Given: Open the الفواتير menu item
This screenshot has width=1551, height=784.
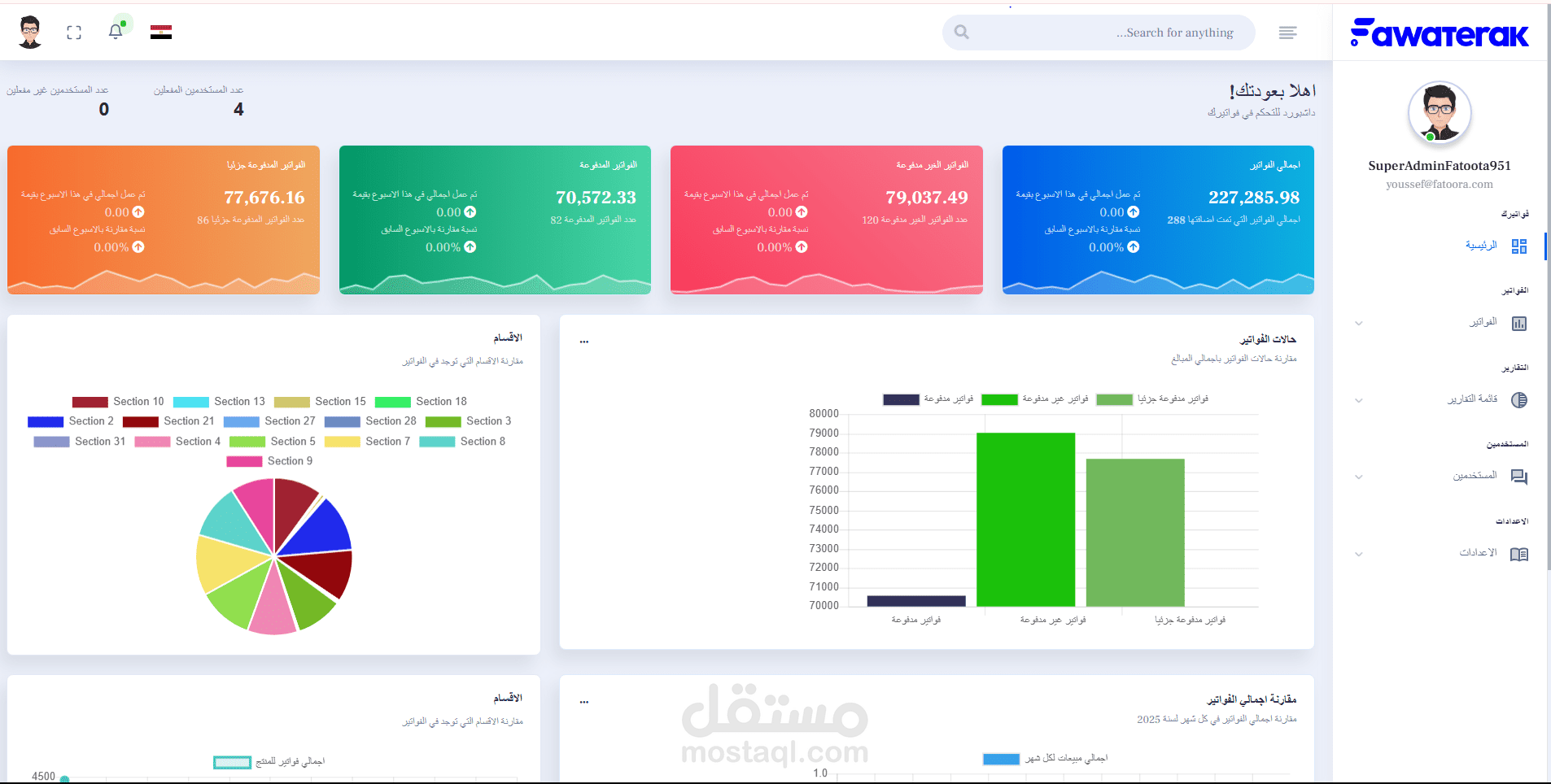Looking at the screenshot, I should [x=1483, y=322].
